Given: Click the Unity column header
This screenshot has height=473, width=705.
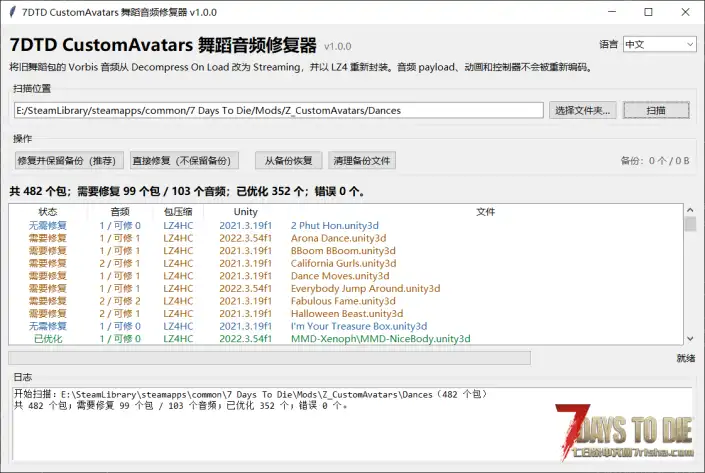Looking at the screenshot, I should [x=245, y=212].
